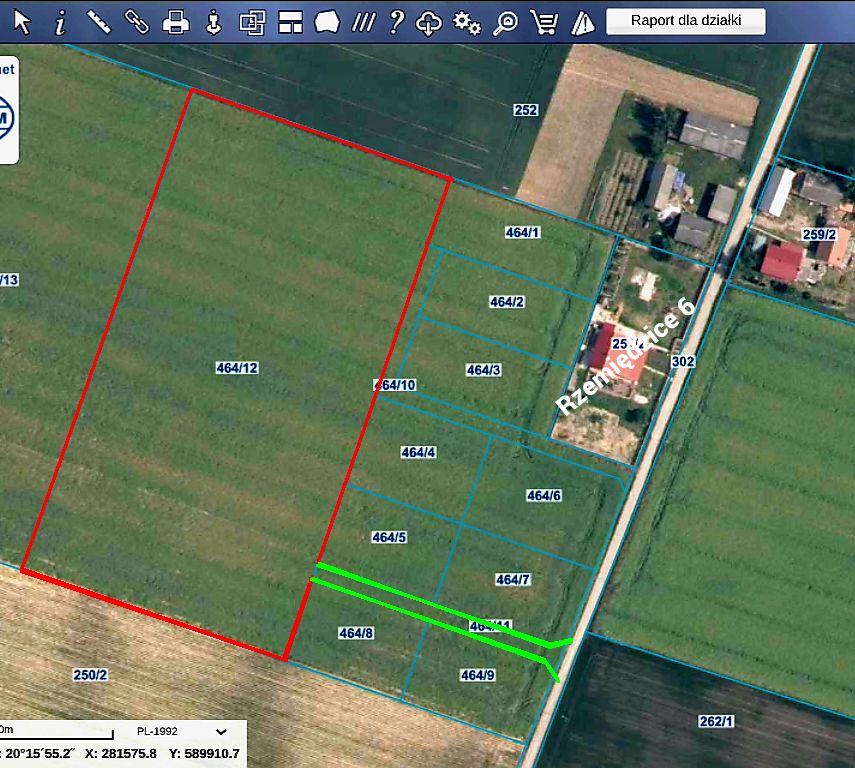Open the print map tool

click(176, 23)
